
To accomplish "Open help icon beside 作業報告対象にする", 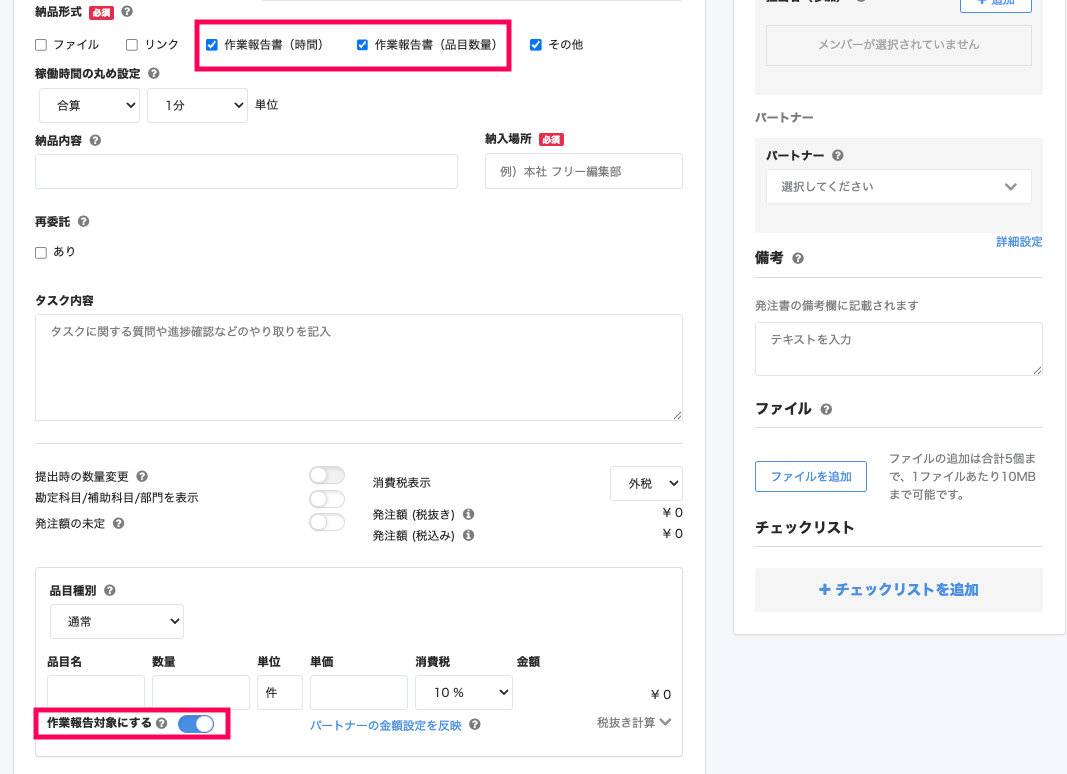I will tap(161, 723).
